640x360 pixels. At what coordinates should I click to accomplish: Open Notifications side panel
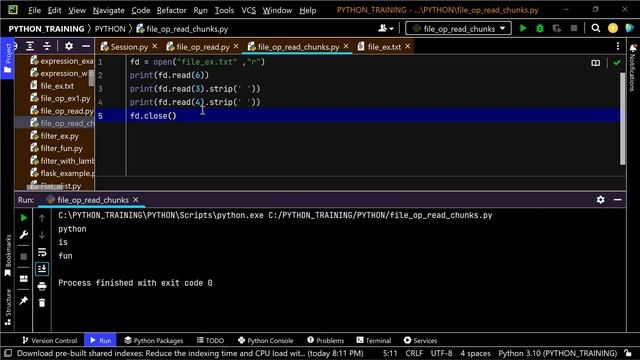pyautogui.click(x=633, y=67)
